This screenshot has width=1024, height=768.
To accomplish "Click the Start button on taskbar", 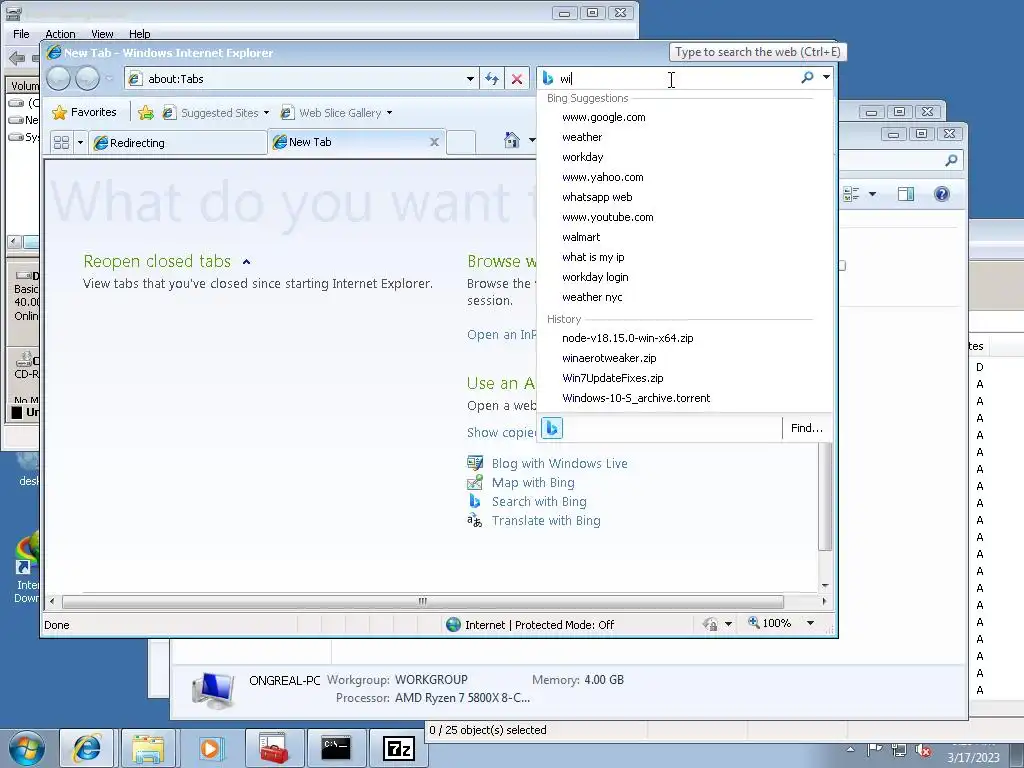I will click(27, 748).
